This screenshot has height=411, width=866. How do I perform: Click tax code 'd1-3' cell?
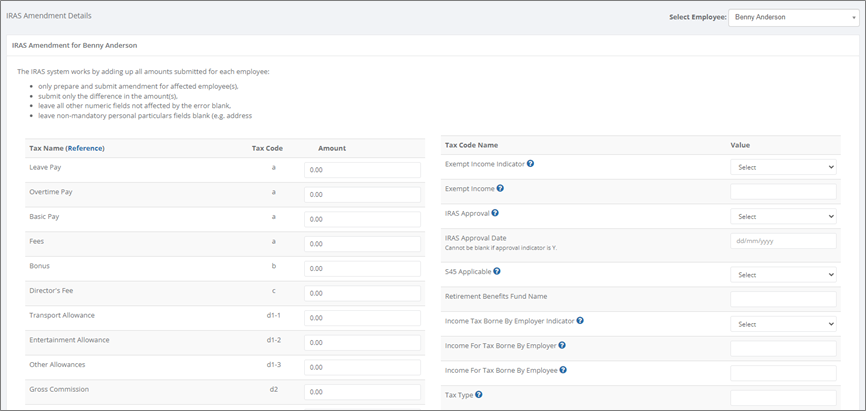coord(274,365)
